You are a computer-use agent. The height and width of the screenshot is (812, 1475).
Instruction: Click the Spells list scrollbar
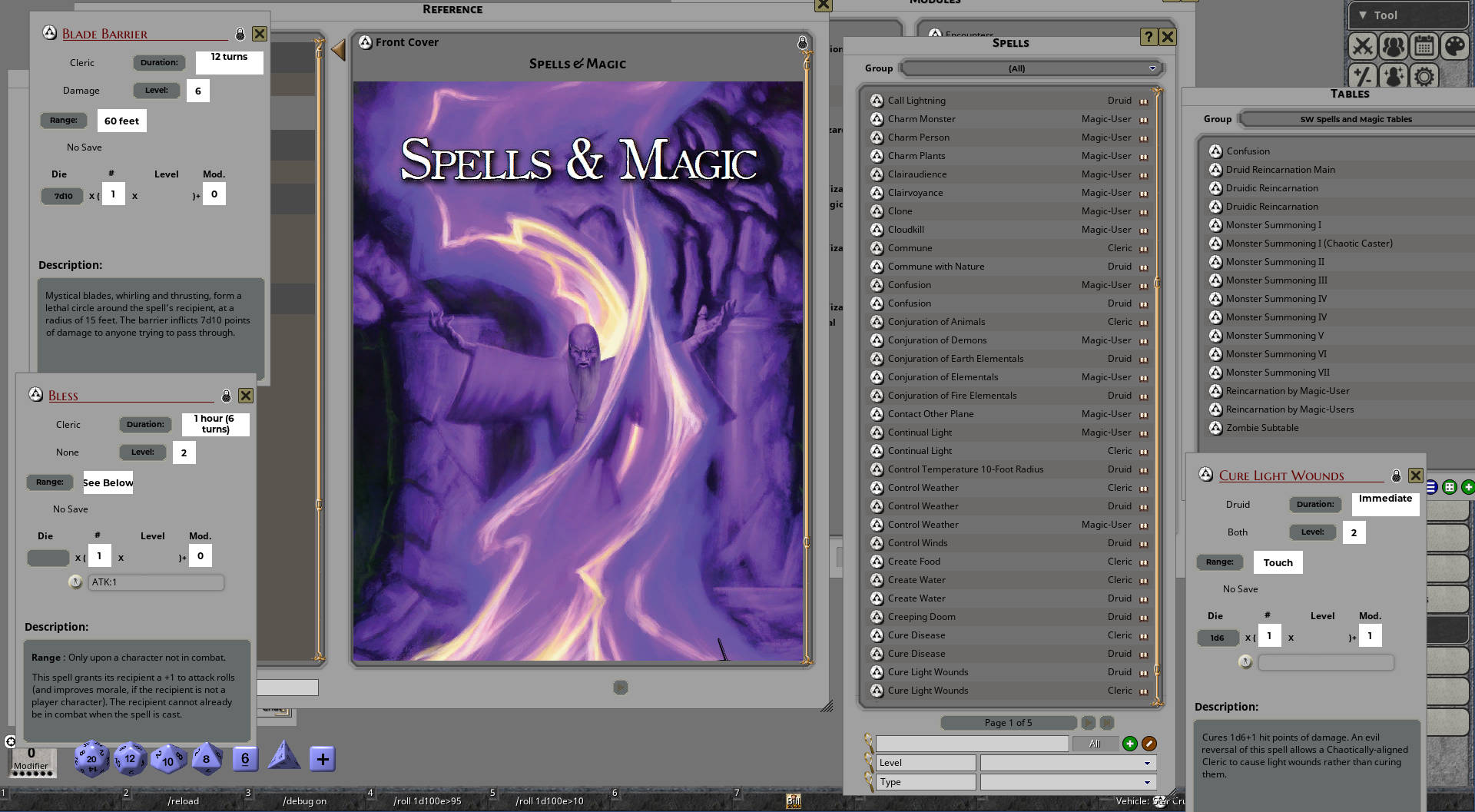[1158, 396]
